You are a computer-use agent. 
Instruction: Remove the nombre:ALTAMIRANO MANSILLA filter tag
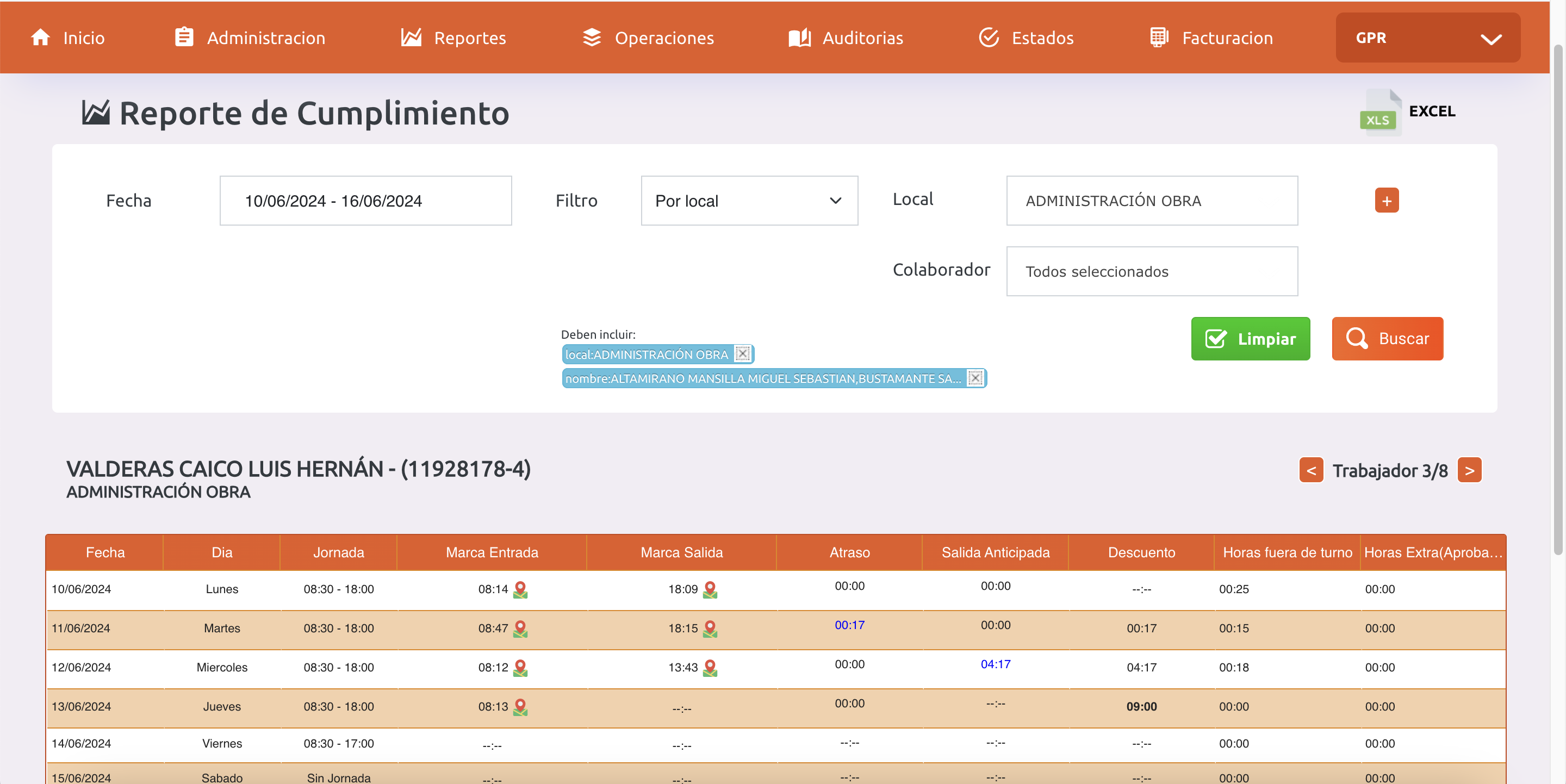pyautogui.click(x=975, y=378)
